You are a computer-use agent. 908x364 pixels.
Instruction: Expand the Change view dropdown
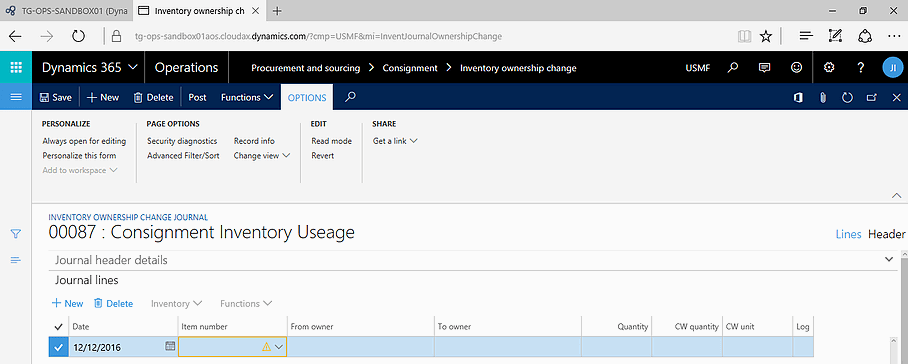click(x=262, y=155)
